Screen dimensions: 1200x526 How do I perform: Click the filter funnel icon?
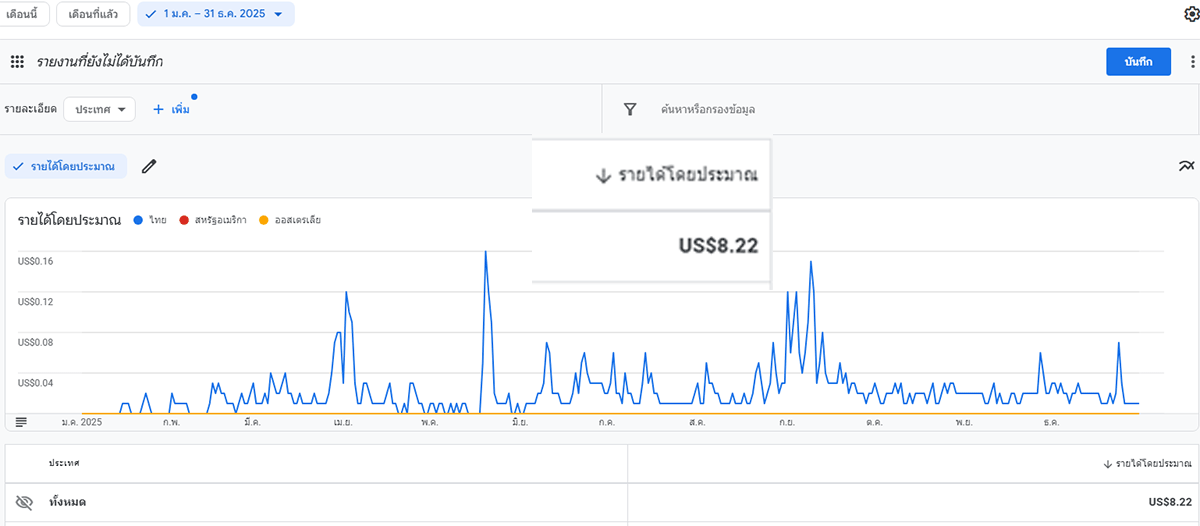click(630, 110)
